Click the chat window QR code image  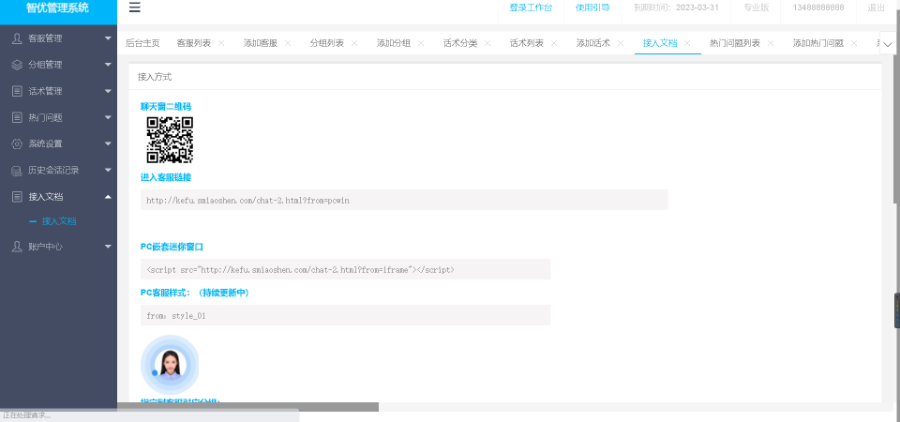pos(170,140)
